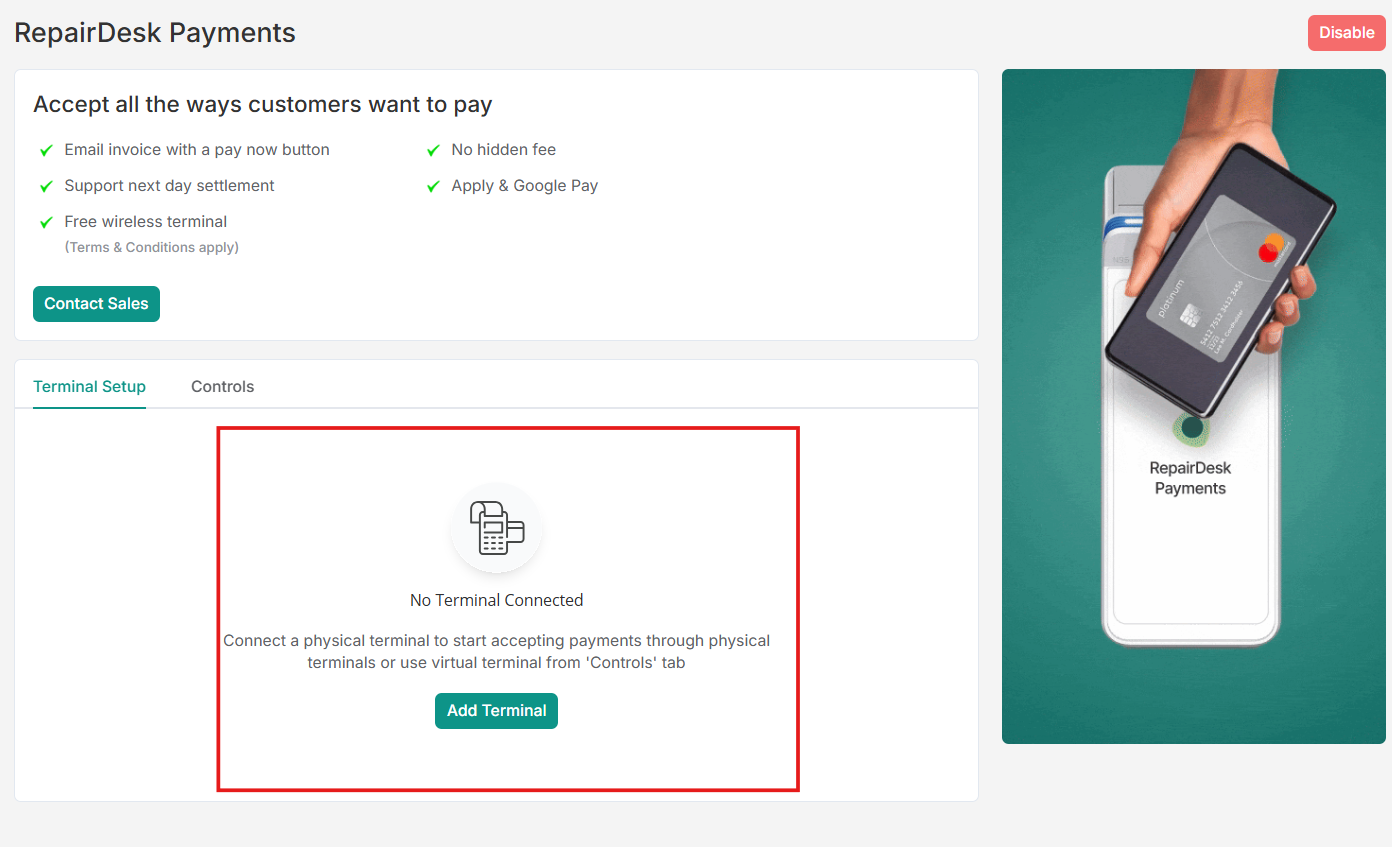Viewport: 1392px width, 847px height.
Task: Click the checkmark beside Free wireless terminal
Action: 46,222
